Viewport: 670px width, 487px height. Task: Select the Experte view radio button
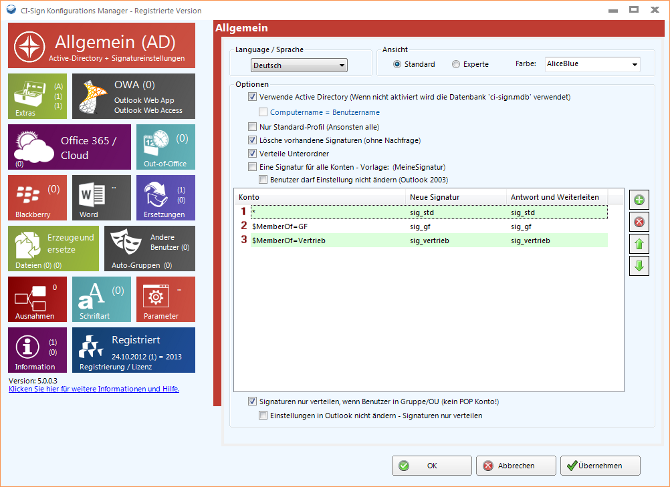[457, 65]
